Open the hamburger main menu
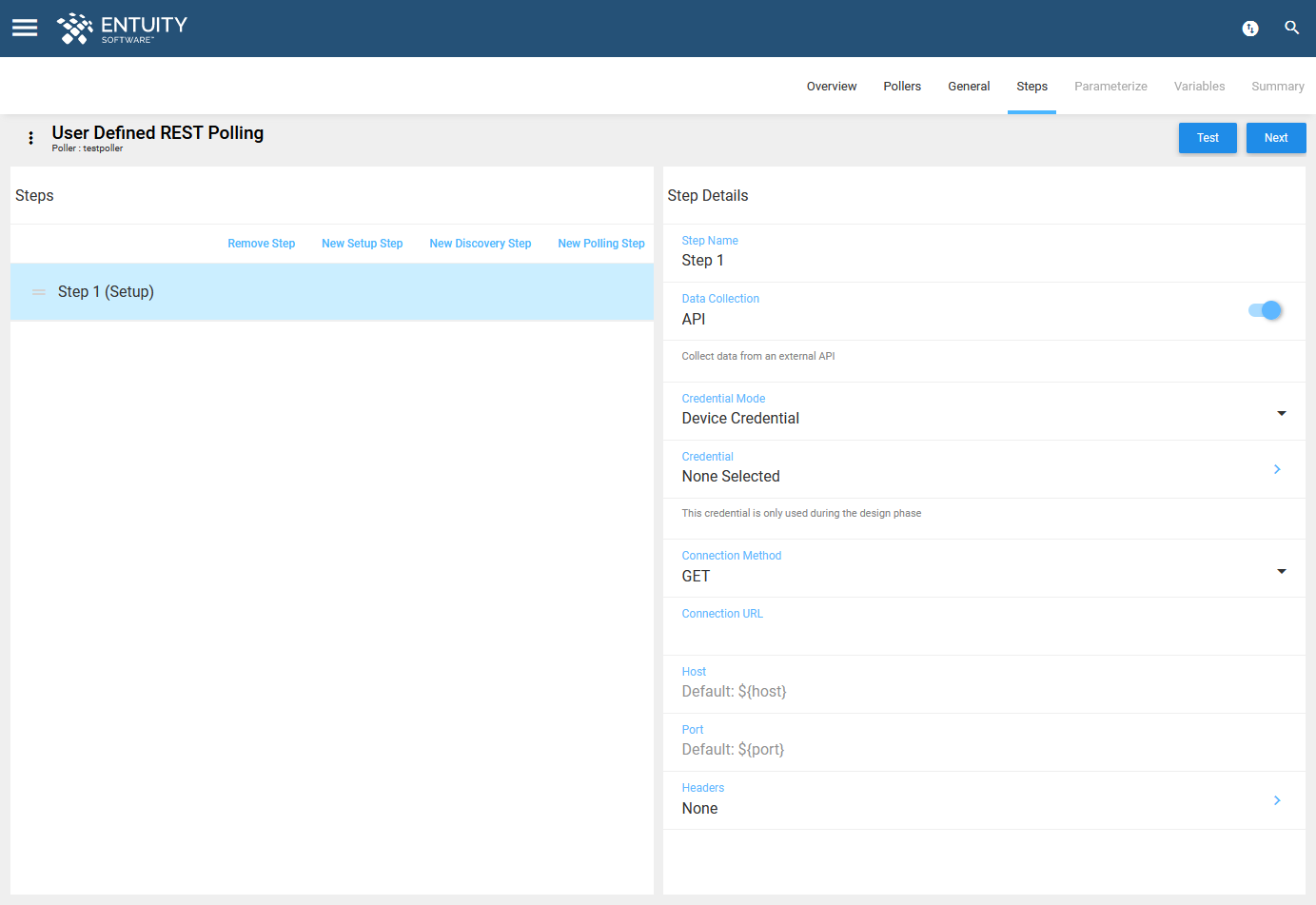The image size is (1316, 905). click(25, 28)
